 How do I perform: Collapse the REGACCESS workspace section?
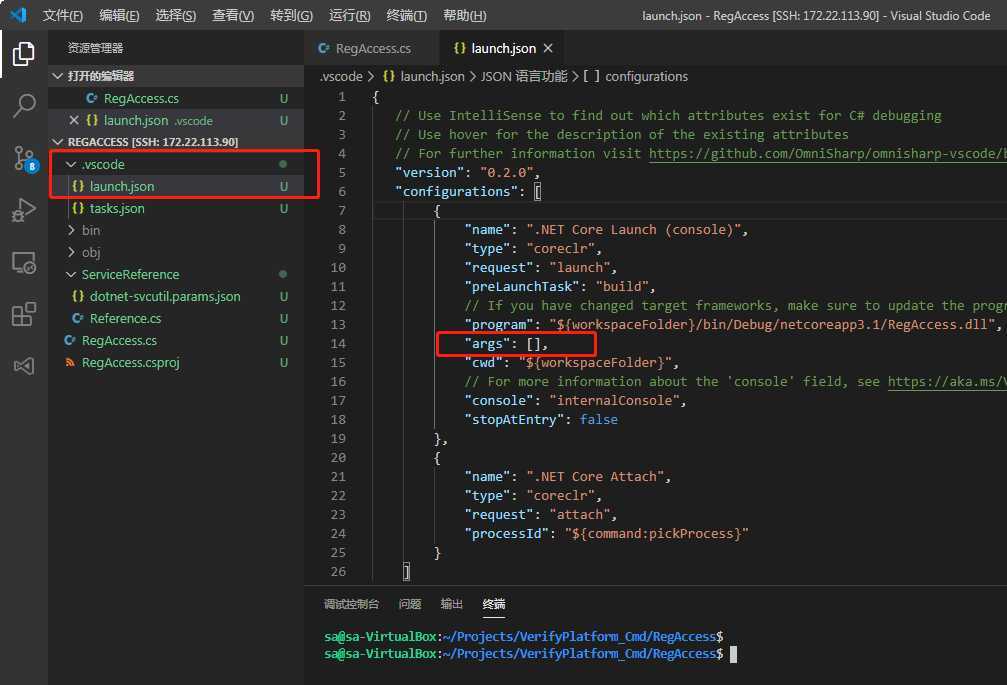point(58,141)
